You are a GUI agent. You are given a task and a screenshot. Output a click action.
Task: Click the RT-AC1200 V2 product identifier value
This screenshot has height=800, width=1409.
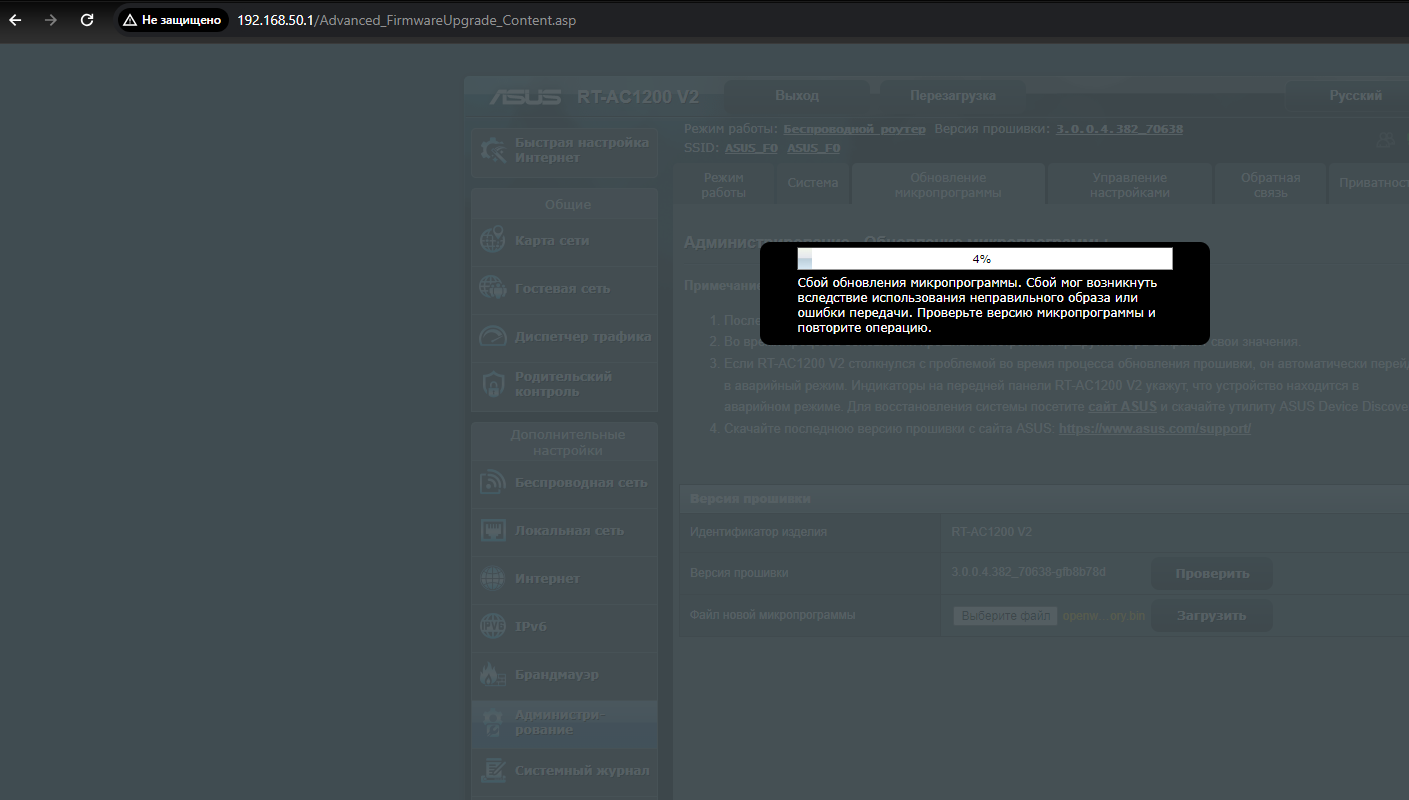pos(991,532)
